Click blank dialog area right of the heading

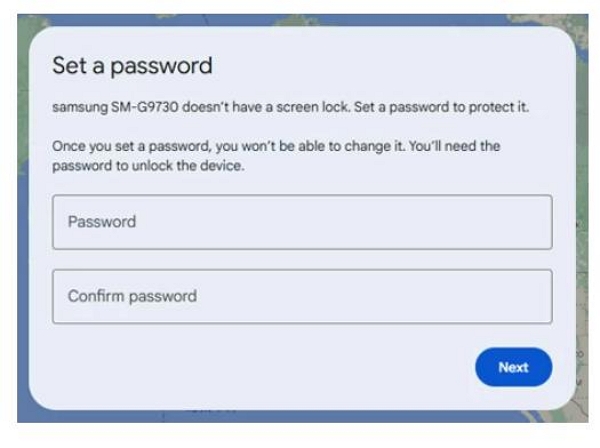pyautogui.click(x=400, y=67)
